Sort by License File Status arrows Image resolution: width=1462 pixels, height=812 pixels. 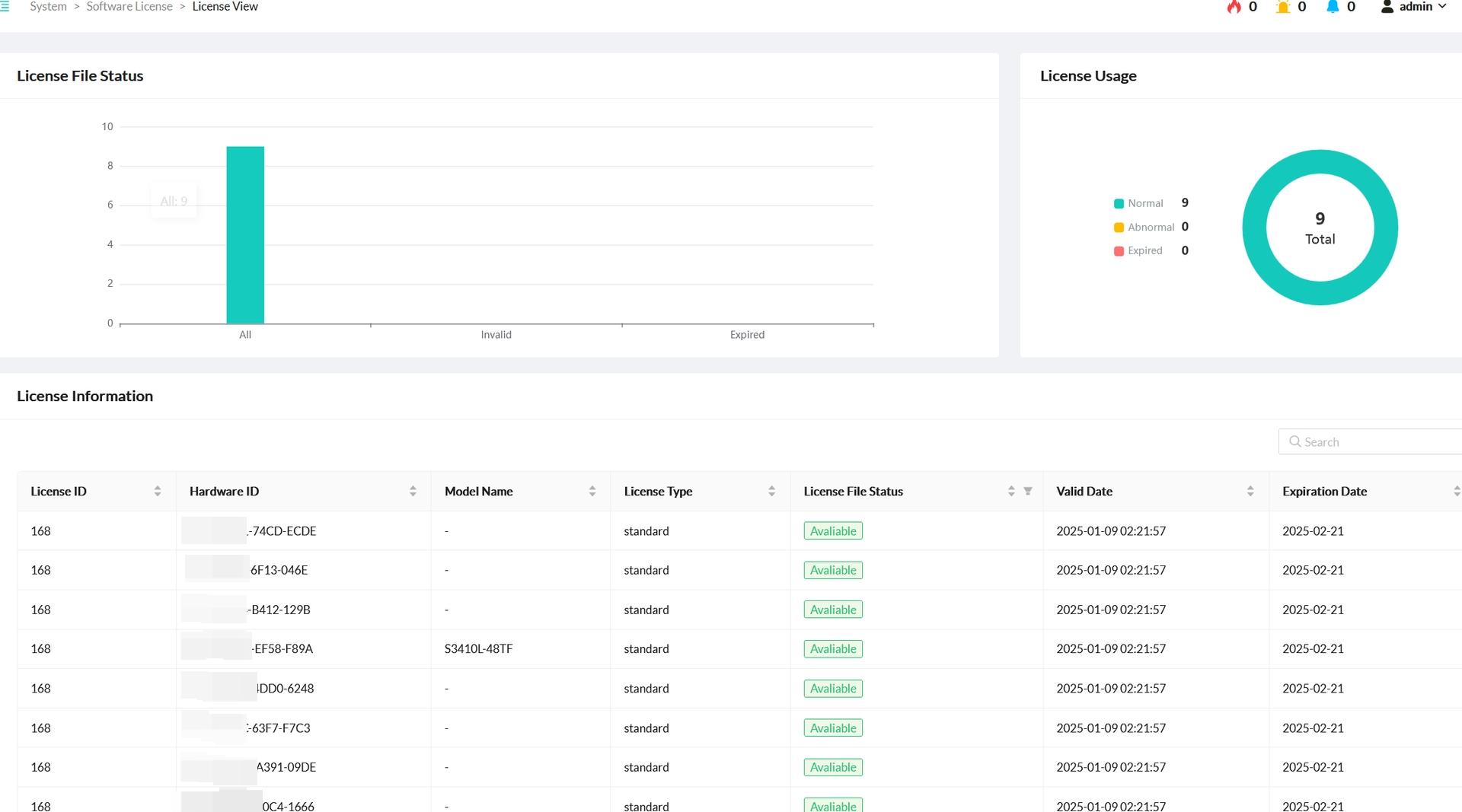pos(1011,492)
